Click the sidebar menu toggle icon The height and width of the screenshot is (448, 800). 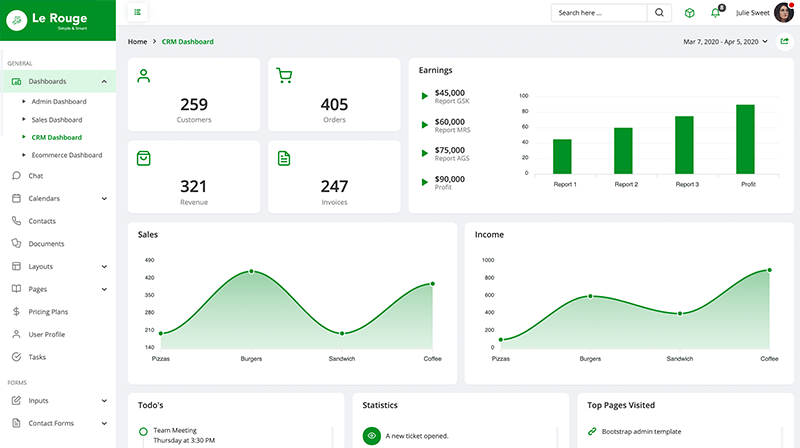(137, 13)
